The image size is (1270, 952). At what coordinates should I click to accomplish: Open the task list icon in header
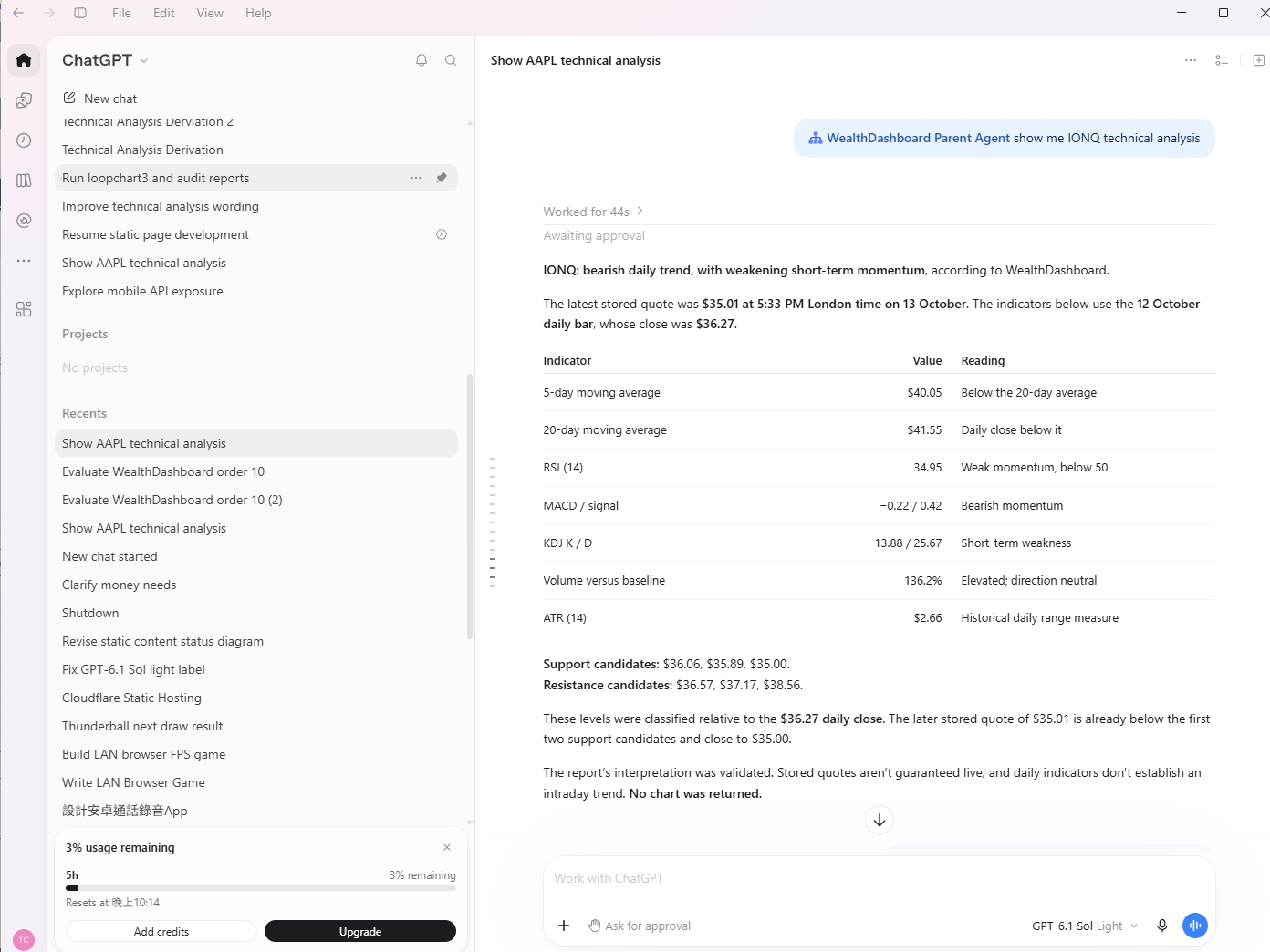1222,60
